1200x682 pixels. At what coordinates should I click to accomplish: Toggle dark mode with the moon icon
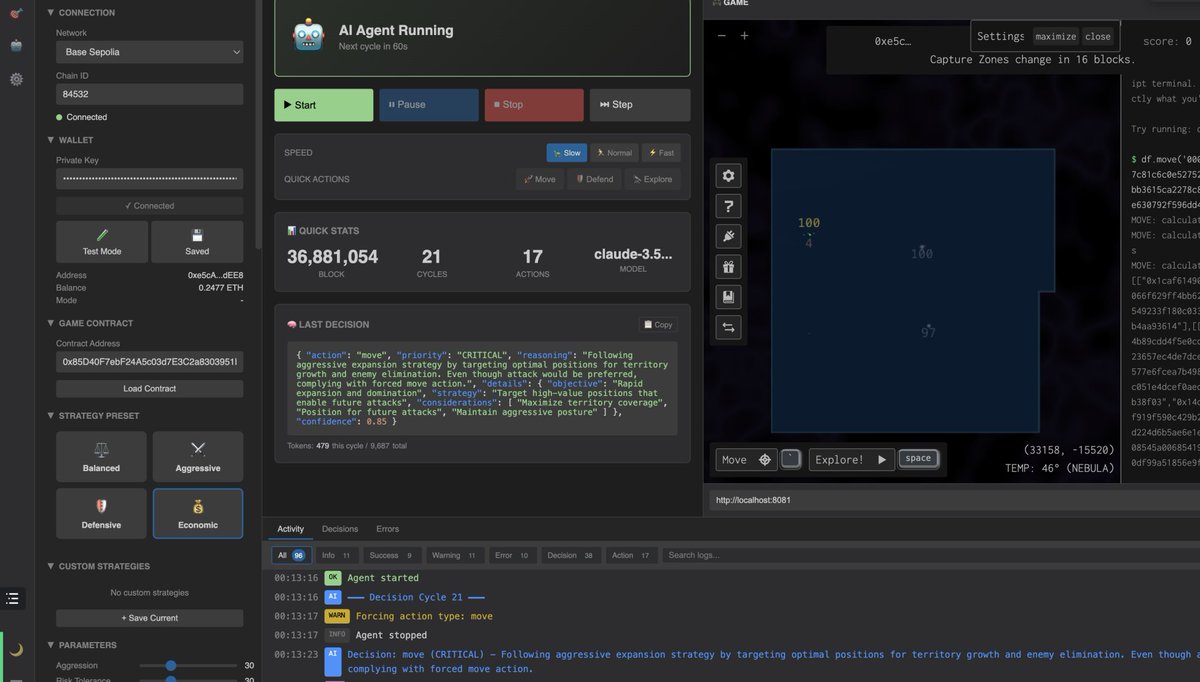tap(16, 649)
